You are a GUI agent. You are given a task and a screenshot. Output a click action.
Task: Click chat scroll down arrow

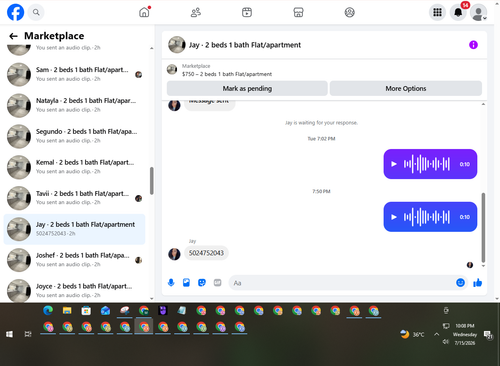coord(483,266)
